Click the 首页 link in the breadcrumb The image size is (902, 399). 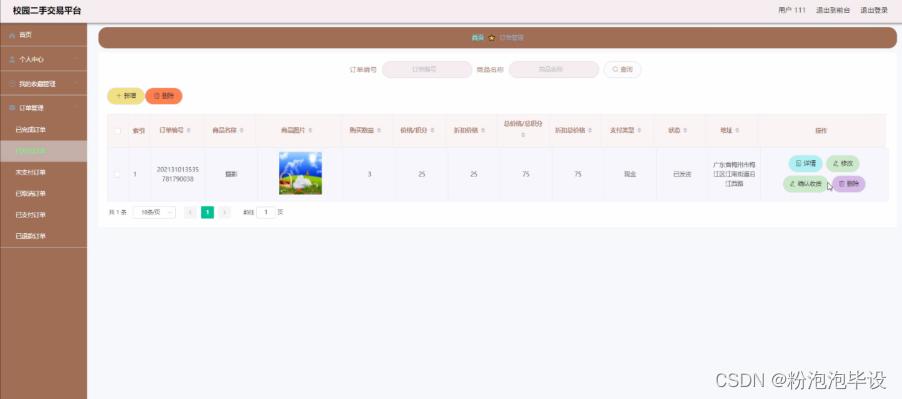(x=477, y=38)
